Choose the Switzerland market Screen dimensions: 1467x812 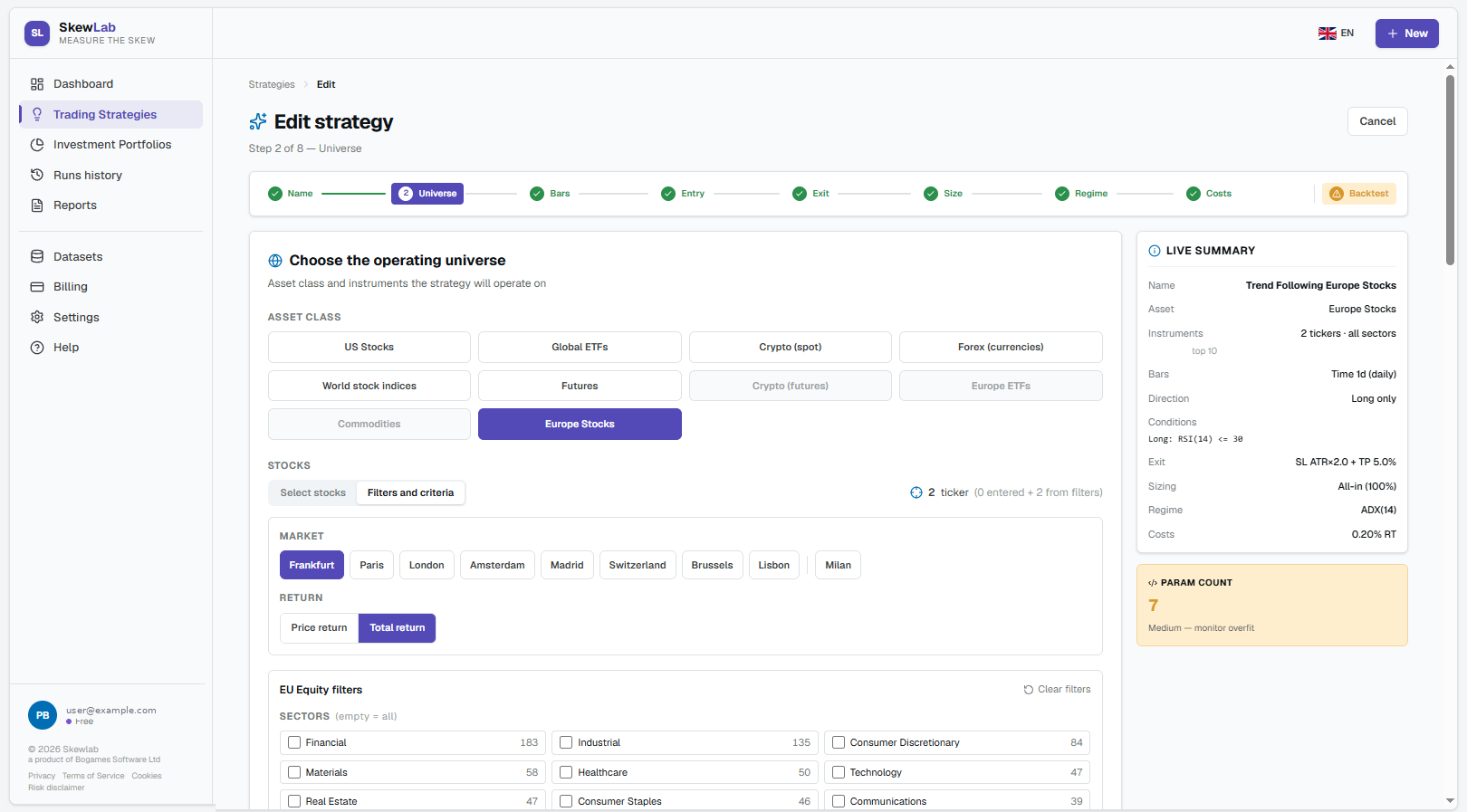point(638,565)
